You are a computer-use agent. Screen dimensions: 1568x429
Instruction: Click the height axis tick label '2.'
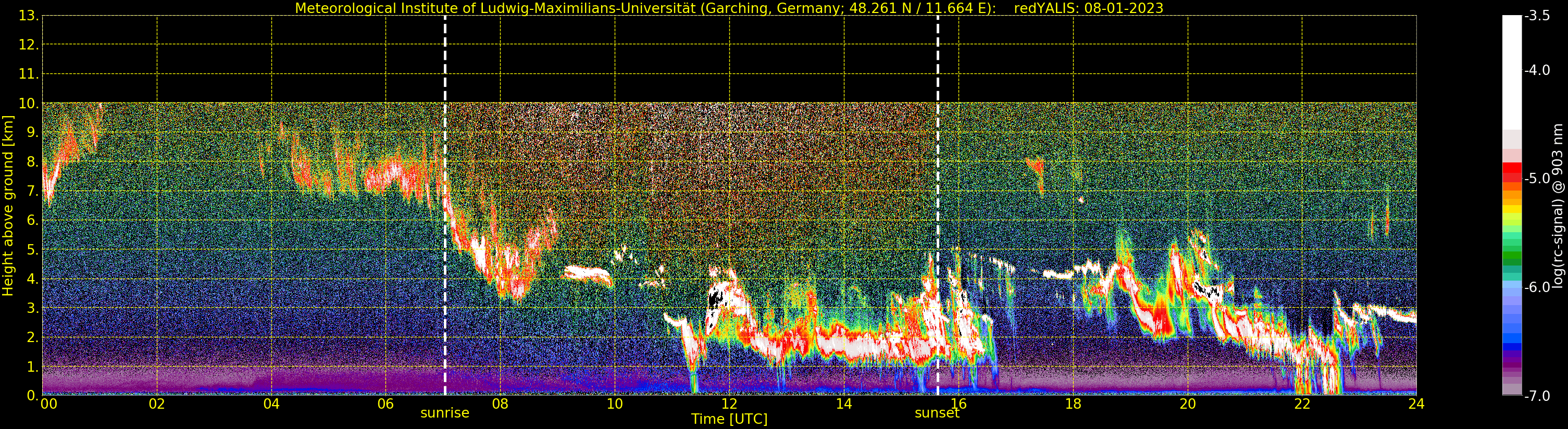tap(33, 337)
